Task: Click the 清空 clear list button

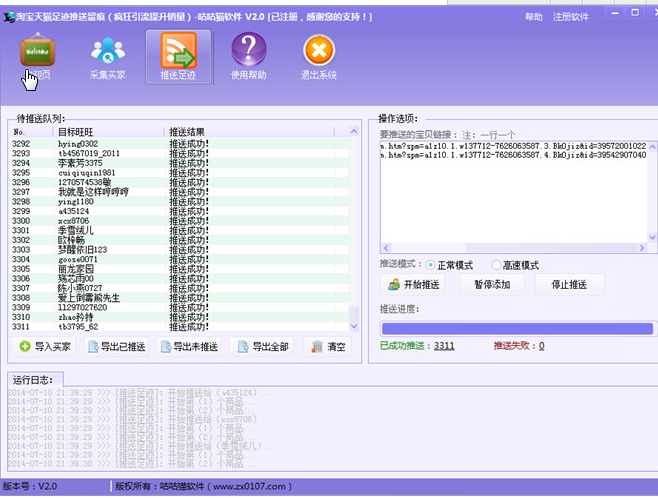Action: pyautogui.click(x=328, y=347)
